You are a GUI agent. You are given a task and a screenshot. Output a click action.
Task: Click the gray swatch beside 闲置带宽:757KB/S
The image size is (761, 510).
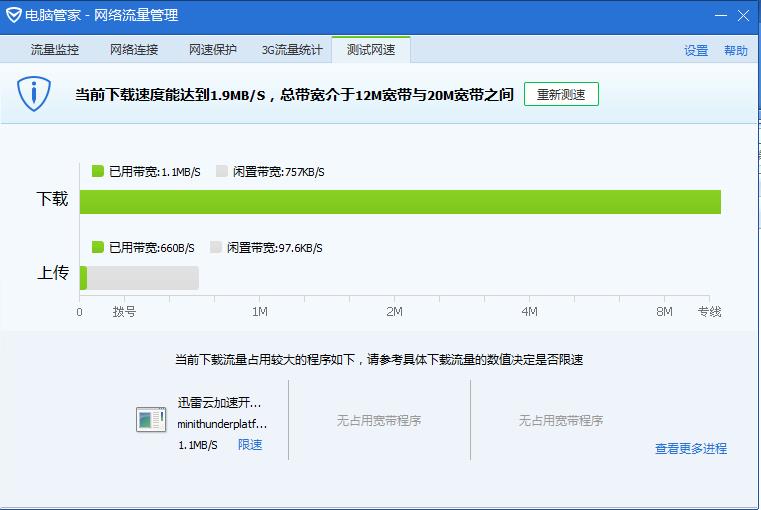(x=222, y=171)
